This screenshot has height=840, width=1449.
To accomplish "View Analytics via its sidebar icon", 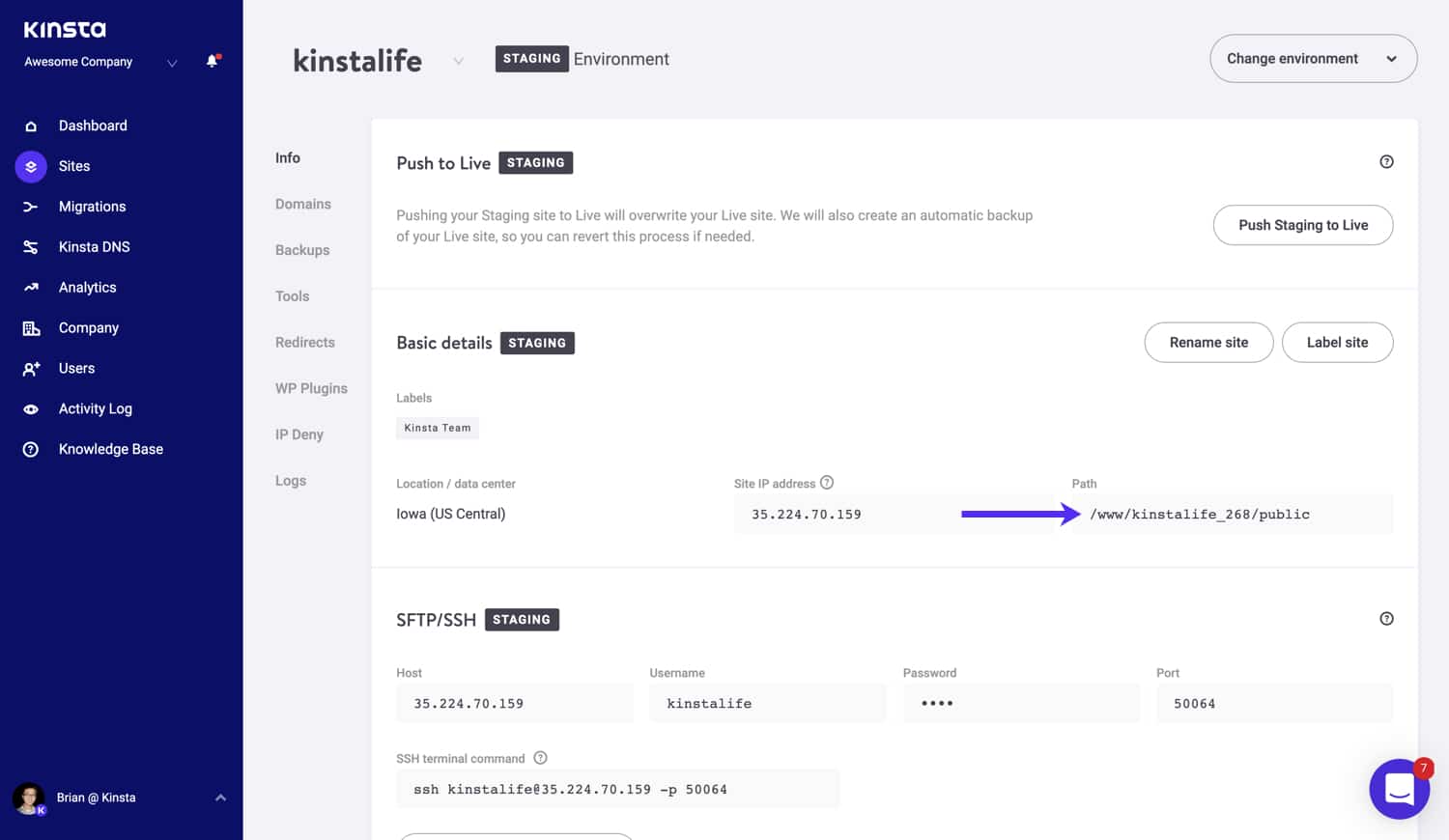I will (31, 287).
